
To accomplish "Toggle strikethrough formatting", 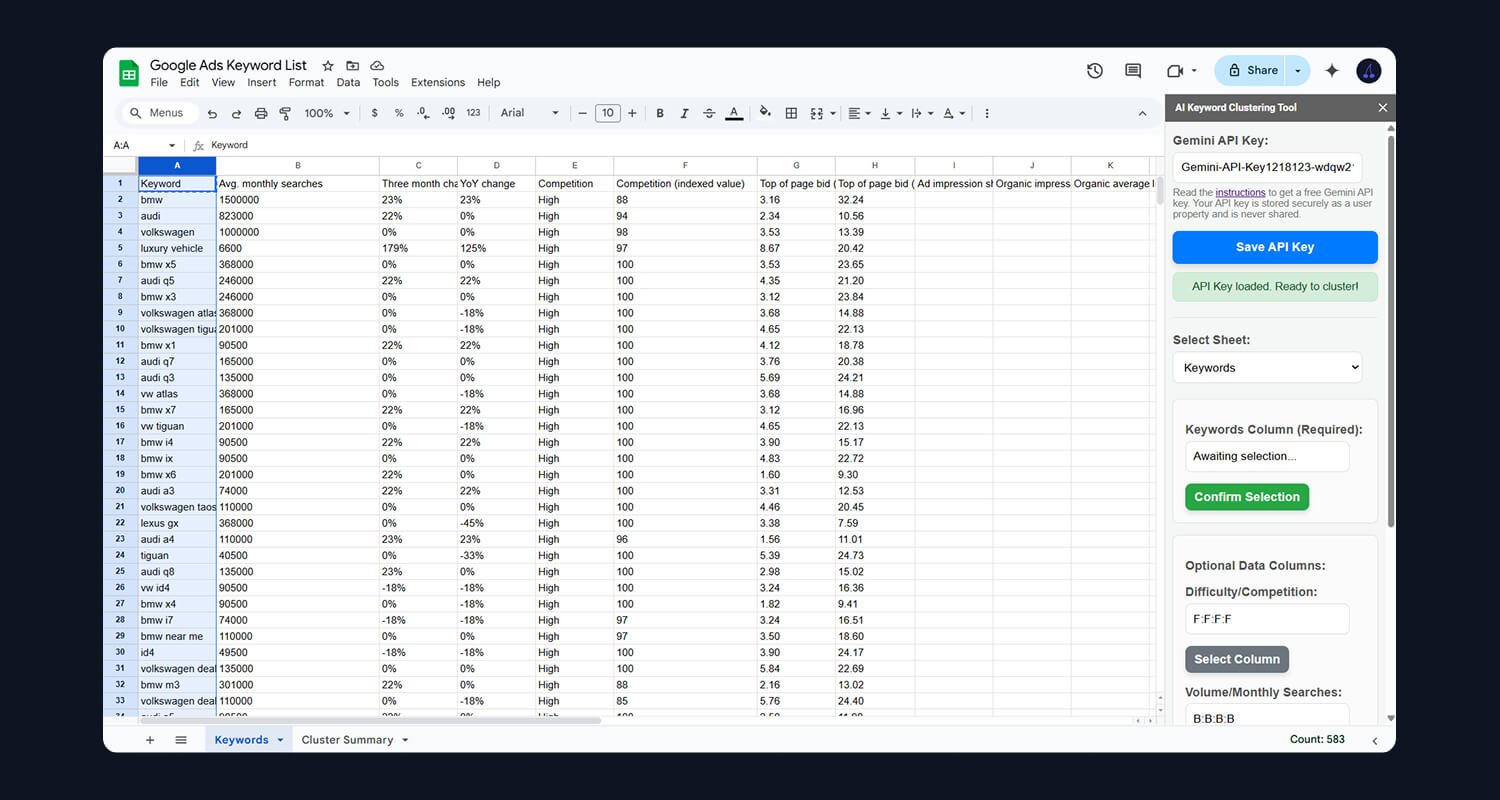I will (x=709, y=113).
